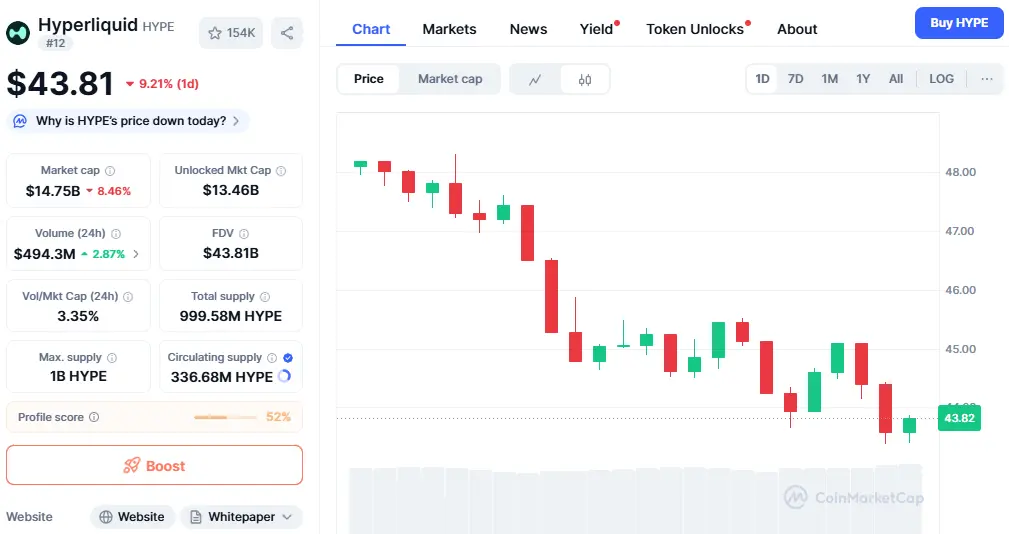Viewport: 1009px width, 534px height.
Task: Expand Volume (24h) details chevron
Action: pos(136,254)
